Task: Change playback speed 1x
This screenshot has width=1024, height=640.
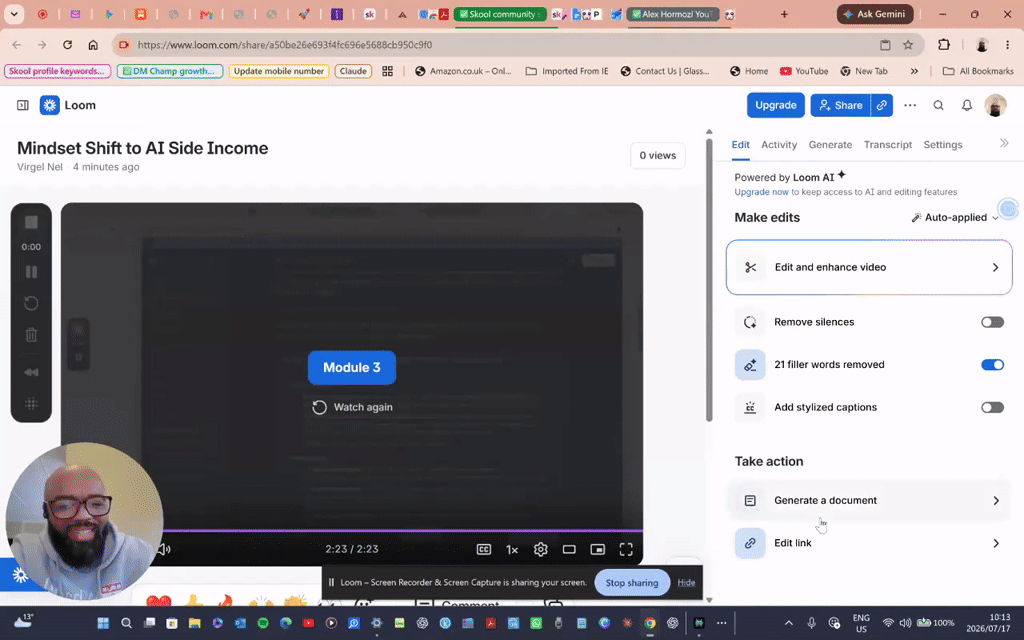Action: (512, 549)
